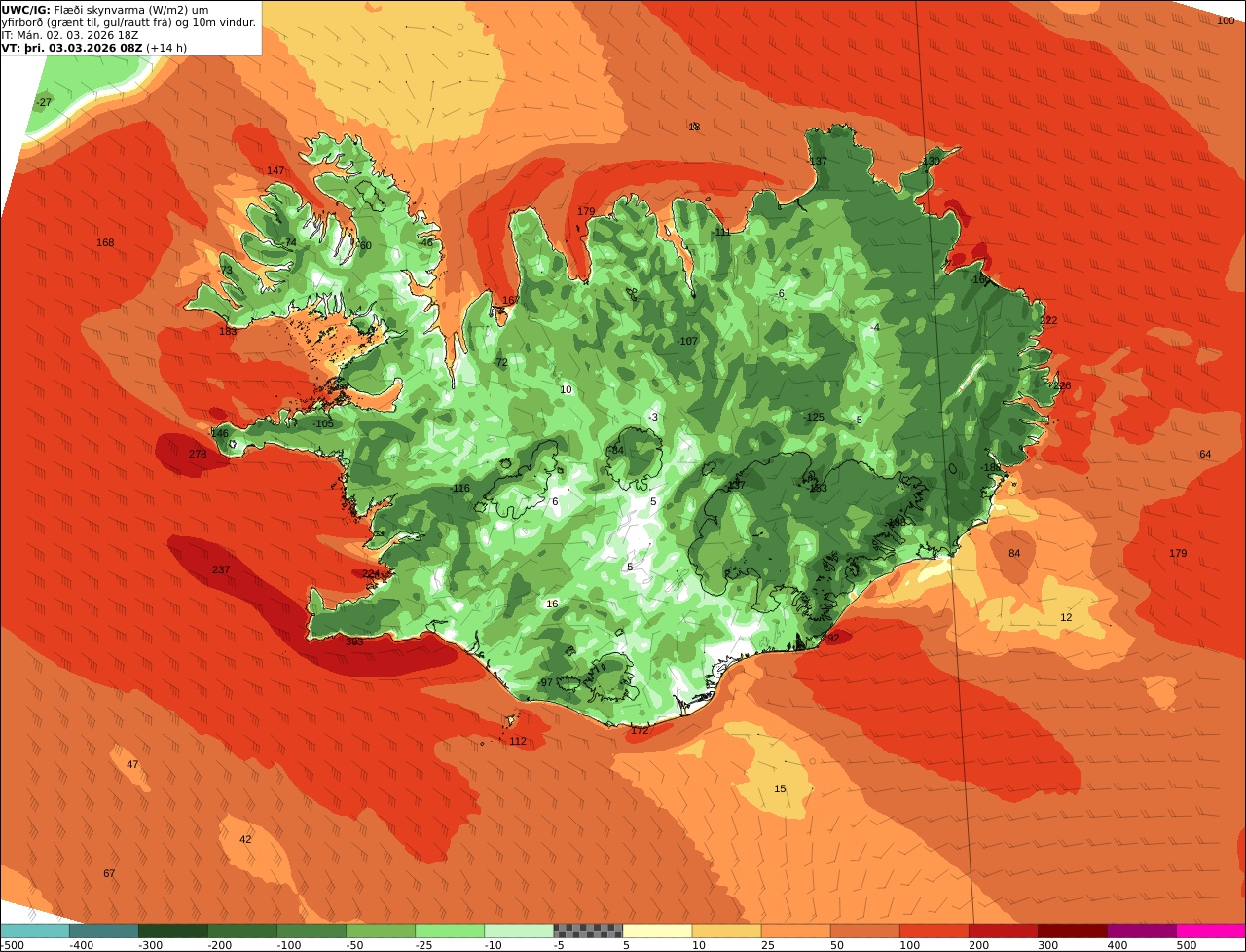Click the legend swatch between -400 and -300
The image size is (1246, 952).
pyautogui.click(x=103, y=931)
